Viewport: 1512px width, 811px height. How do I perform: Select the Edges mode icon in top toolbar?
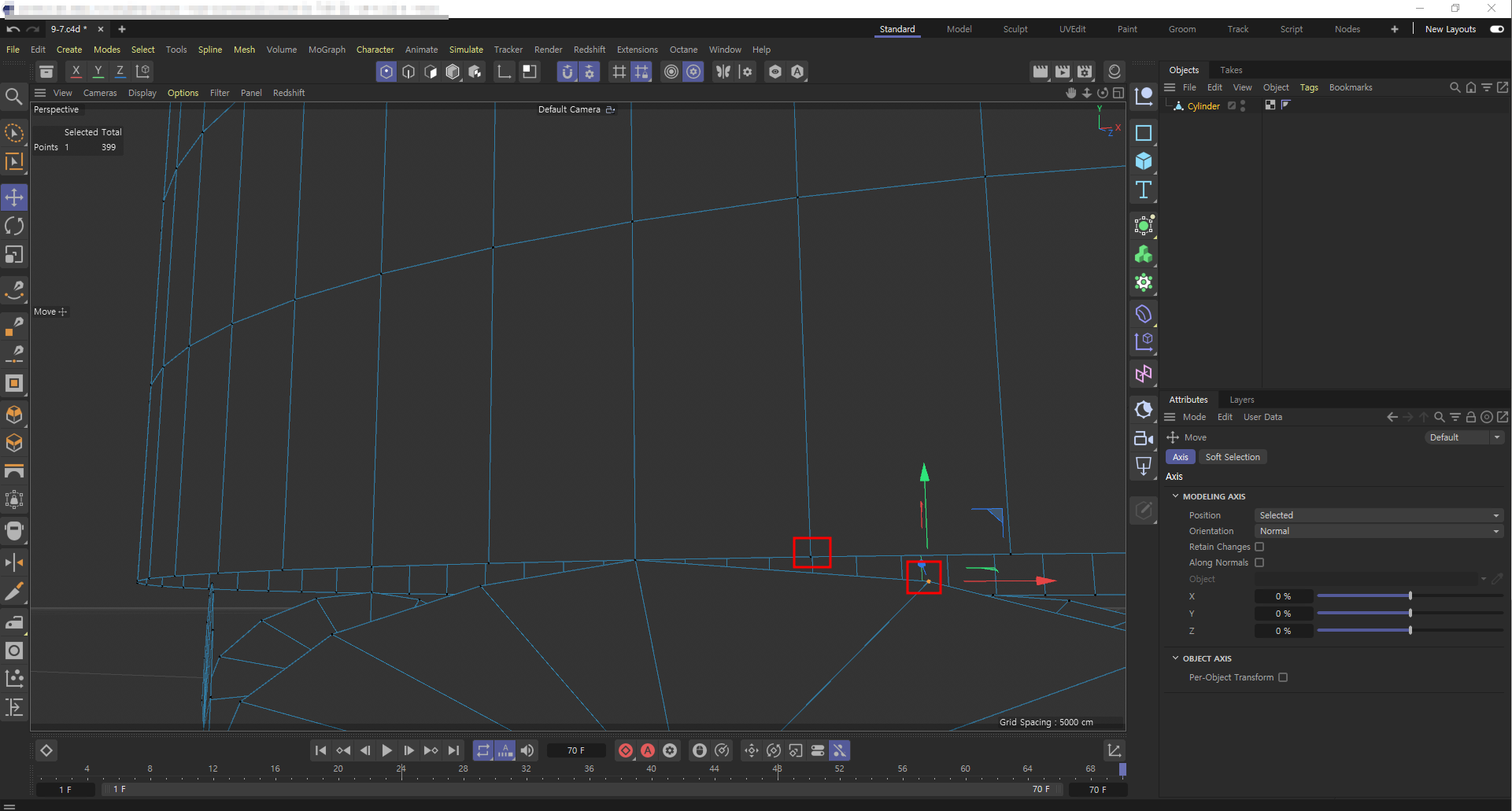(x=408, y=72)
